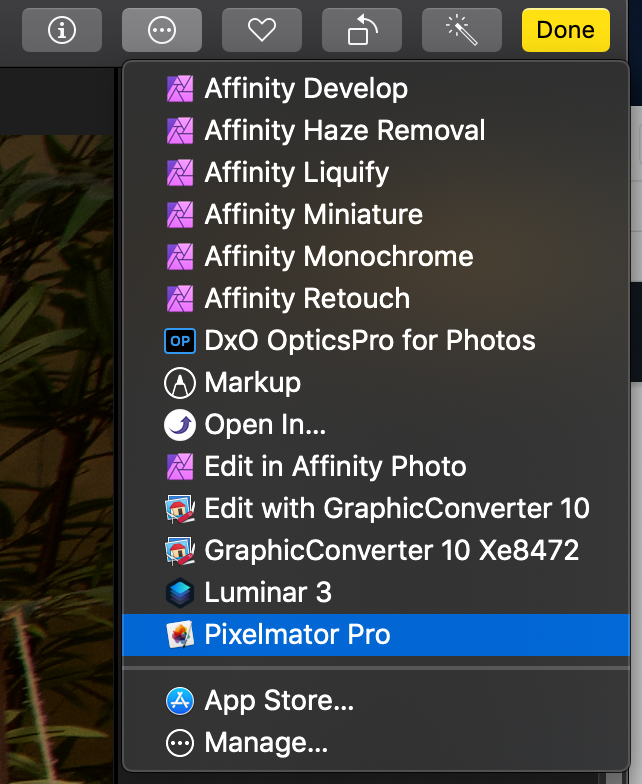Open the Markup tool

252,383
